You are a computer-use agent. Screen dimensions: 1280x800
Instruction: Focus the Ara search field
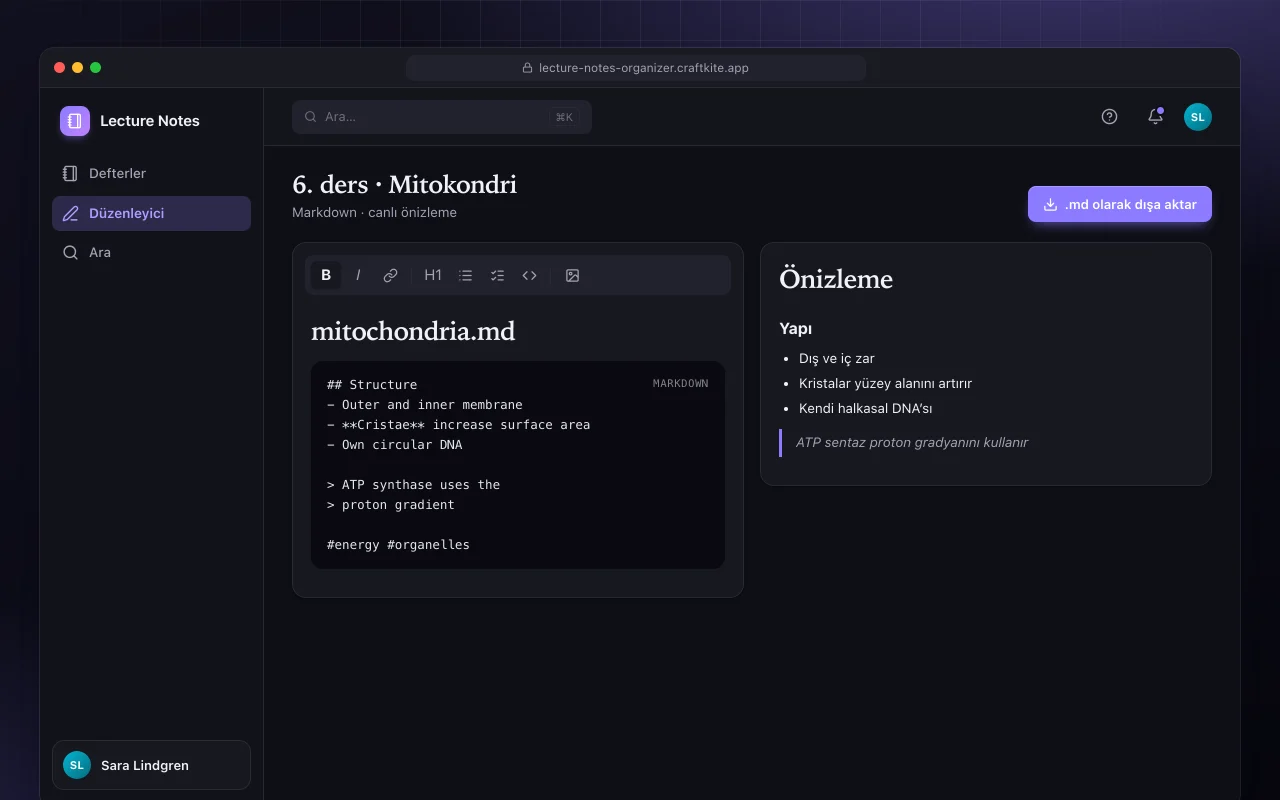point(442,117)
